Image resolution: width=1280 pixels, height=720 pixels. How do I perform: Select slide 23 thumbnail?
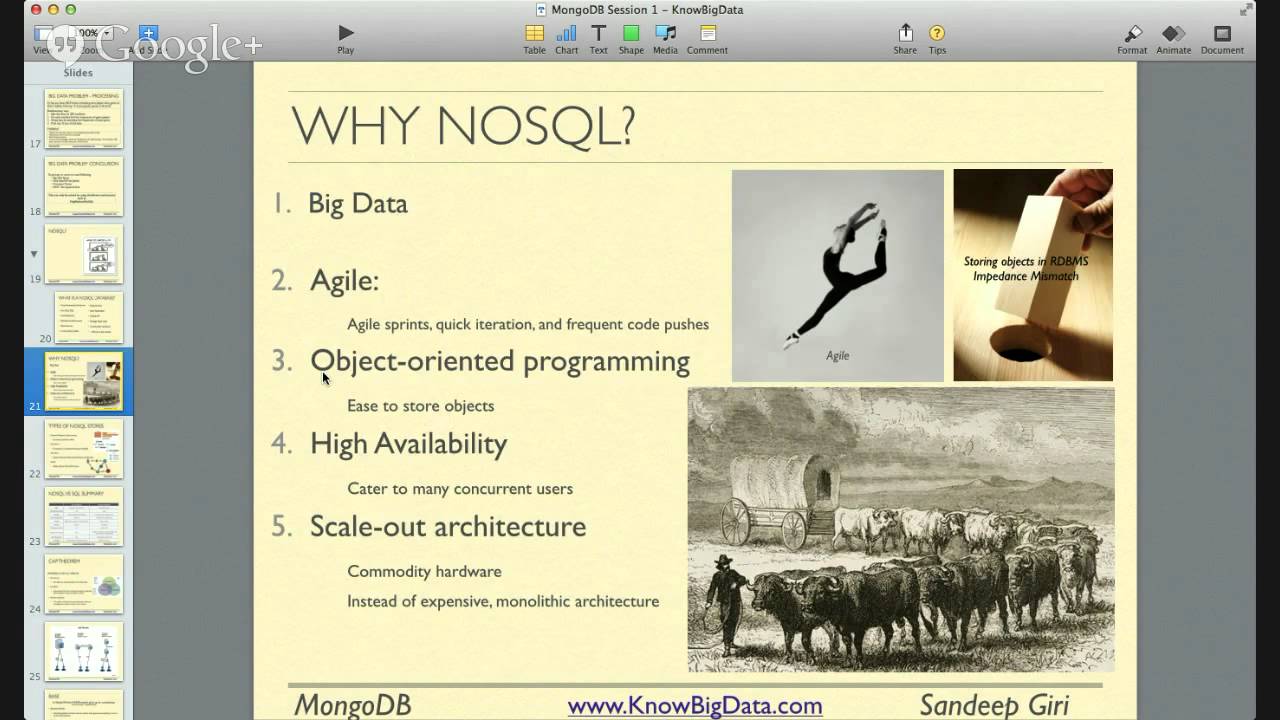(84, 516)
